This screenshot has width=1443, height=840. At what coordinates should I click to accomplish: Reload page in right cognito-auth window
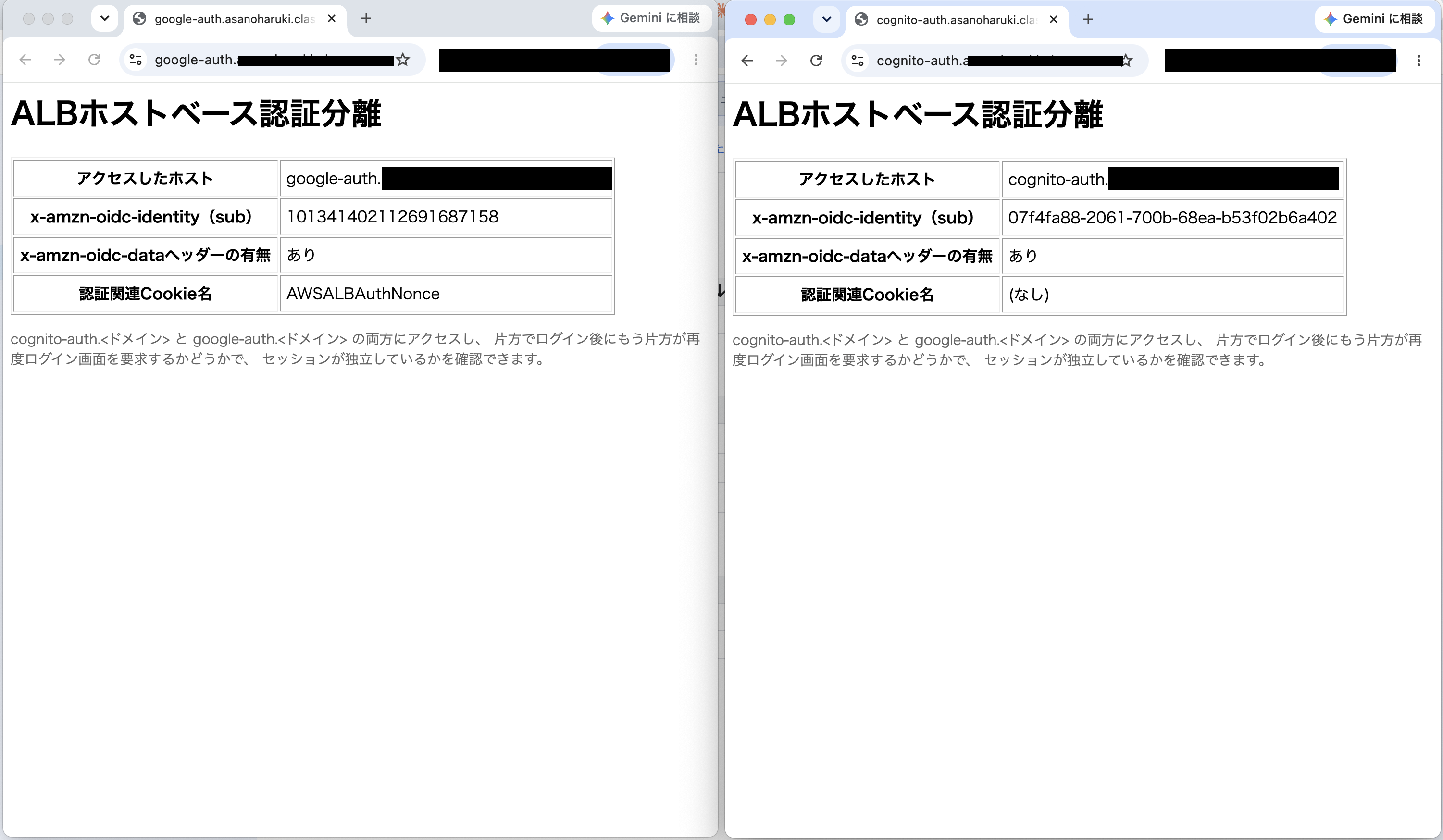point(817,61)
